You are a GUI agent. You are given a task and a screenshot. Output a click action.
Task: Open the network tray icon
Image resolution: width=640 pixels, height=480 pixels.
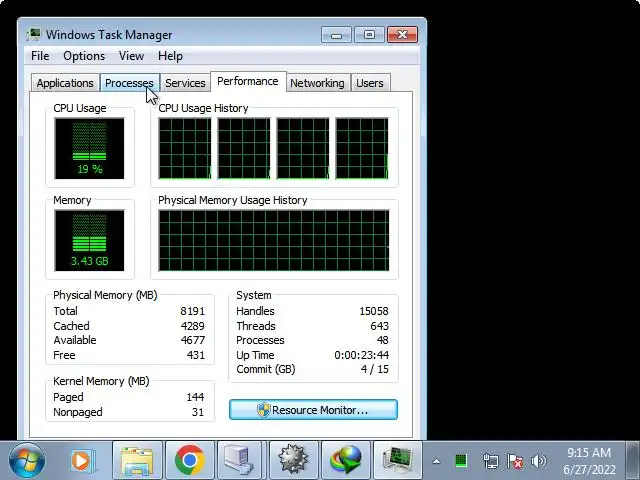pos(490,462)
